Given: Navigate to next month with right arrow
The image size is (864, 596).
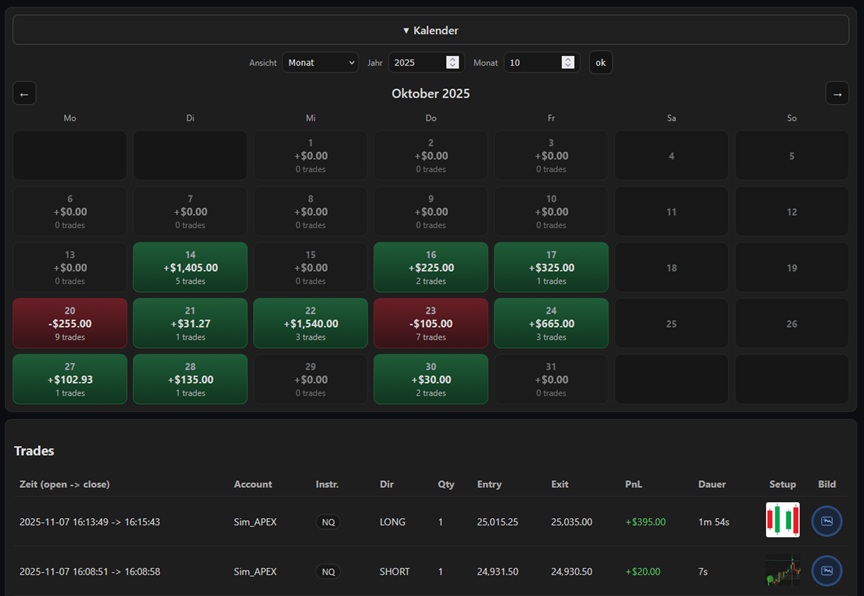Looking at the screenshot, I should [837, 93].
